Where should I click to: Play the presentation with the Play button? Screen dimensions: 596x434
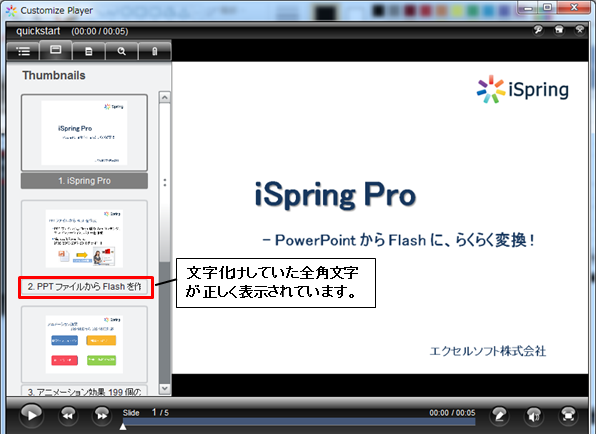32,415
